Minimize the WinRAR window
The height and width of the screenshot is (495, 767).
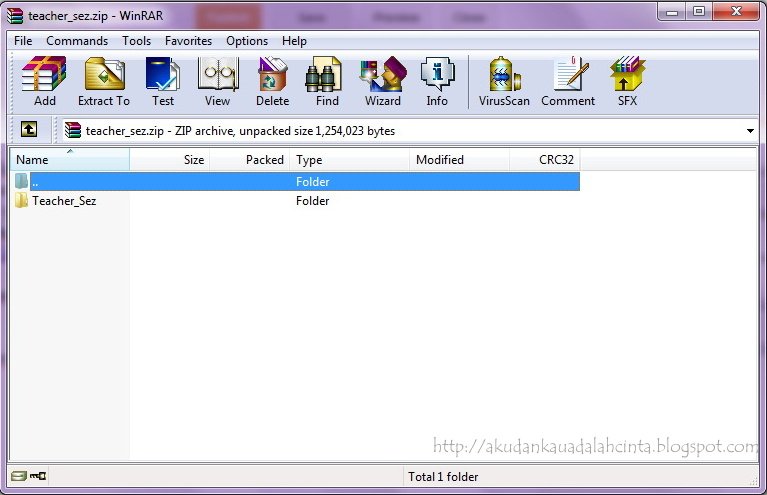coord(672,12)
